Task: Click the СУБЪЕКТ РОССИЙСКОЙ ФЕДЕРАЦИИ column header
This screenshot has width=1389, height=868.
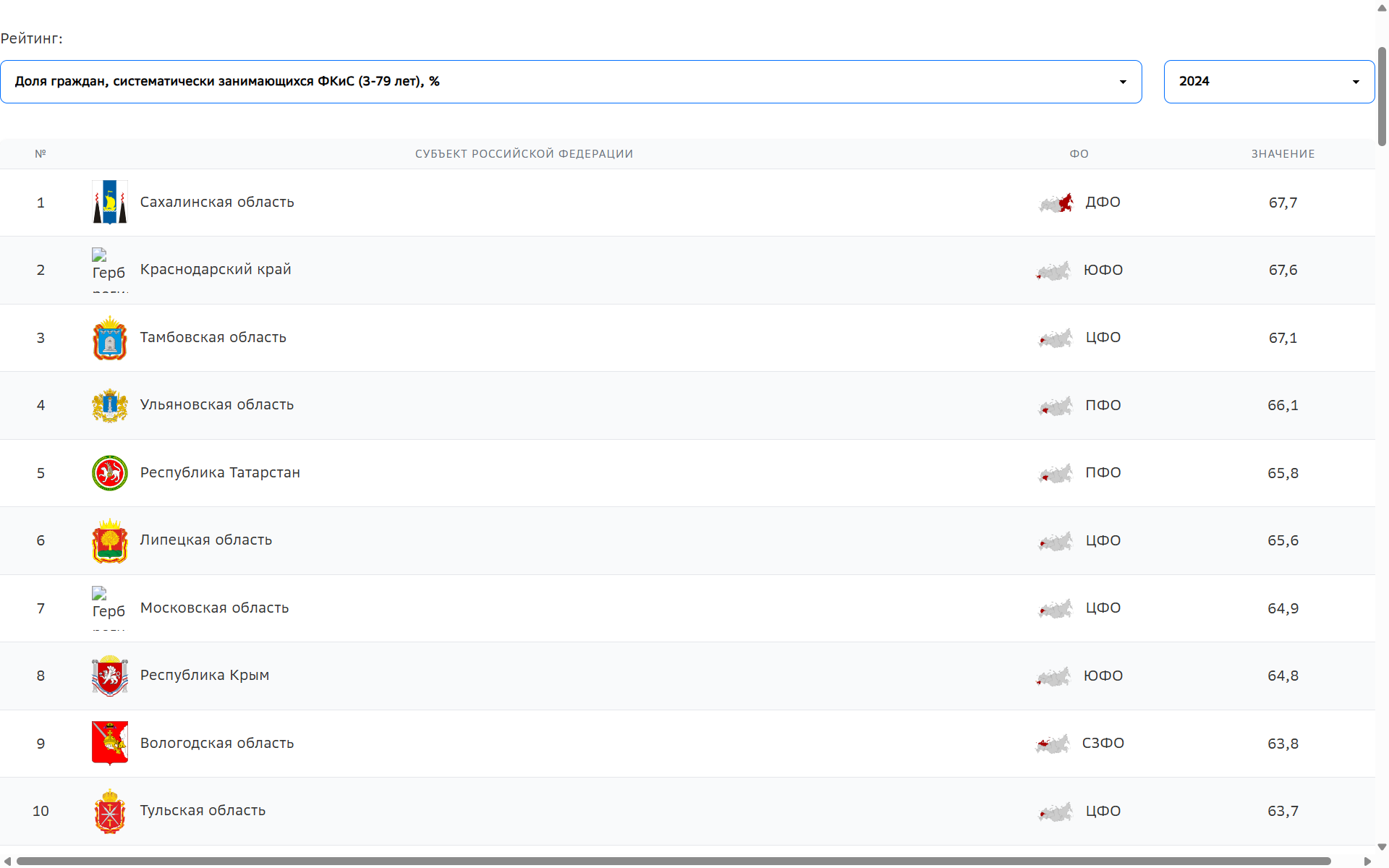Action: 524,154
